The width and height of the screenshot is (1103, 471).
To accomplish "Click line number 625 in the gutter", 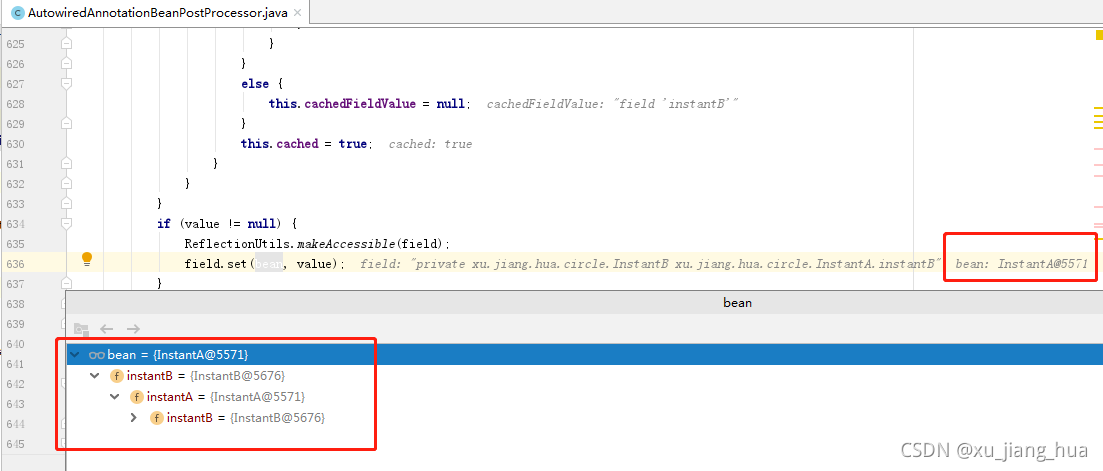I will click(x=15, y=44).
